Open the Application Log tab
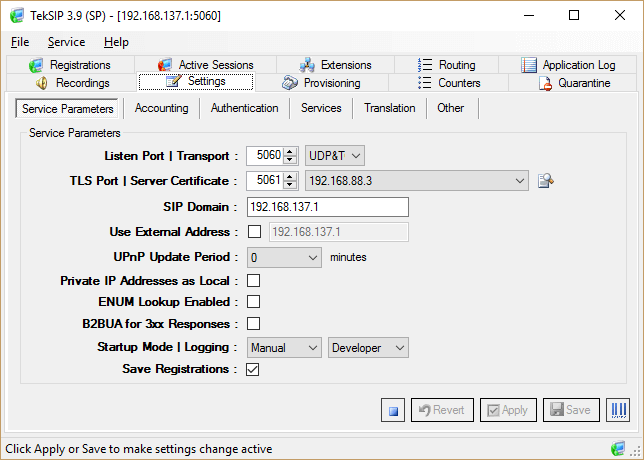Image resolution: width=644 pixels, height=460 pixels. [x=568, y=65]
